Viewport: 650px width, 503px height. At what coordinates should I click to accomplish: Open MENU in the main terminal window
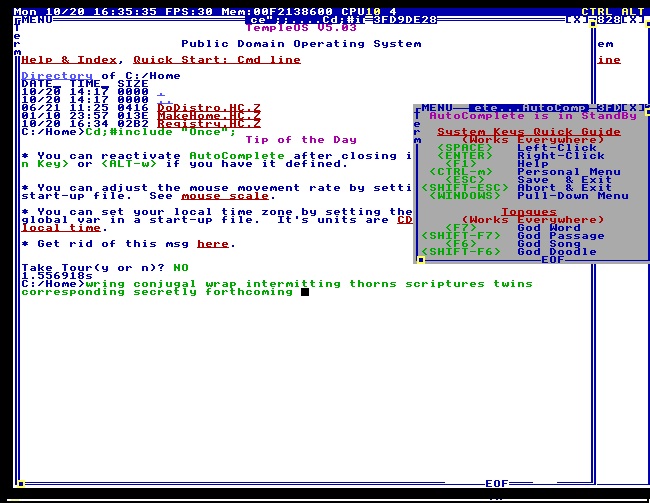coord(37,19)
